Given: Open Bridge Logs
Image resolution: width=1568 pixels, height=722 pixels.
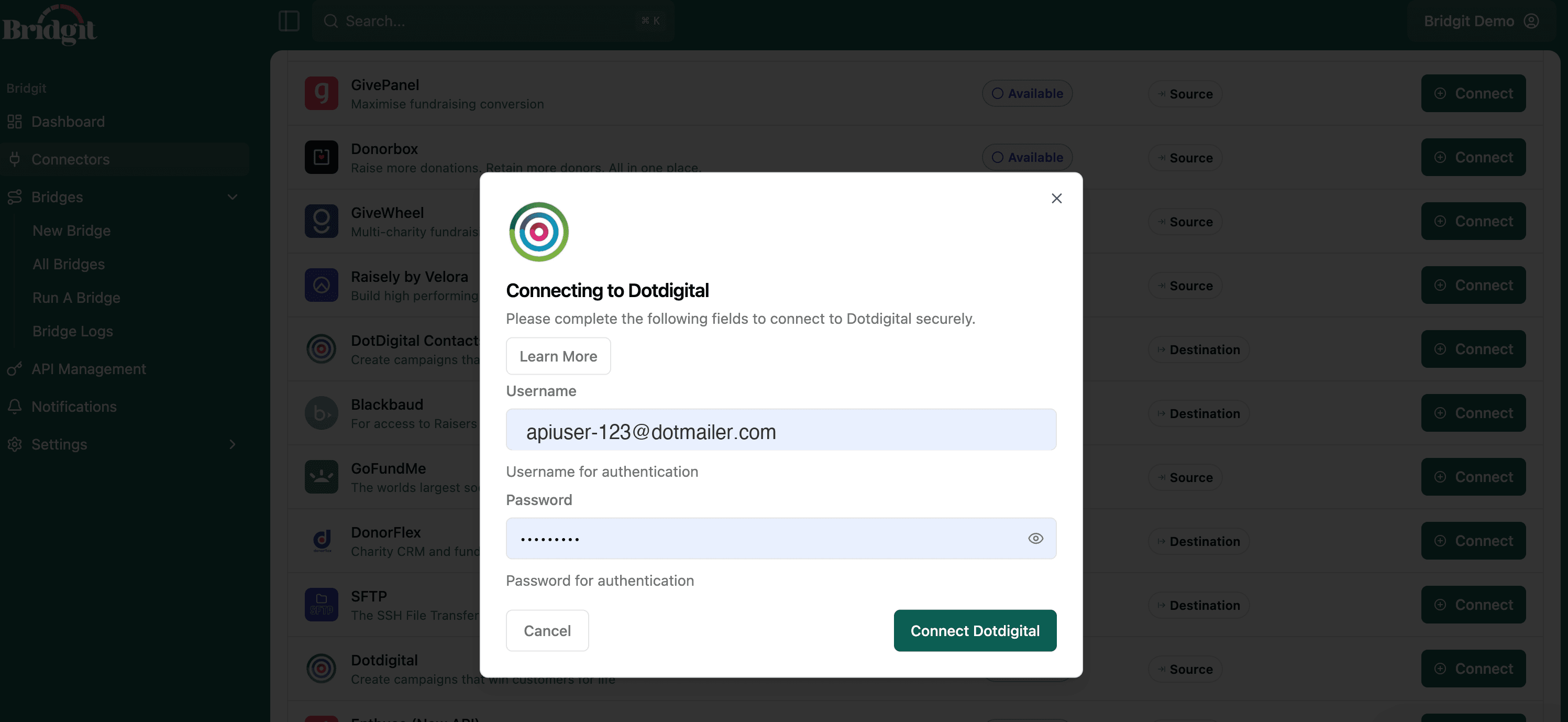Looking at the screenshot, I should click(x=72, y=331).
